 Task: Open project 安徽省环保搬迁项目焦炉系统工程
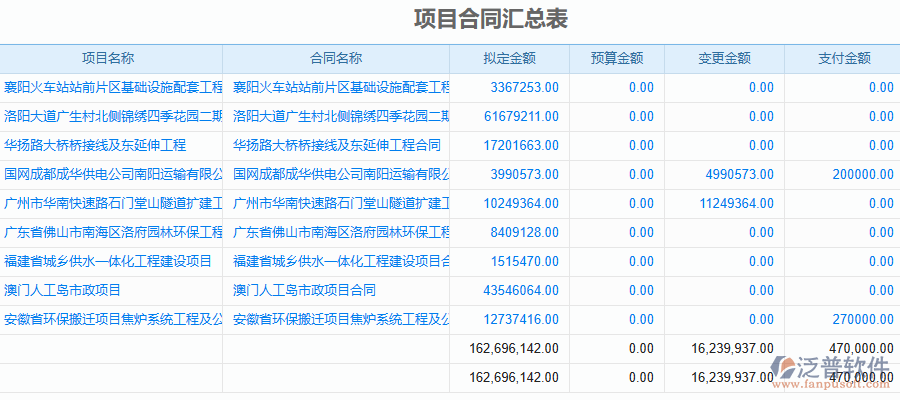point(113,320)
